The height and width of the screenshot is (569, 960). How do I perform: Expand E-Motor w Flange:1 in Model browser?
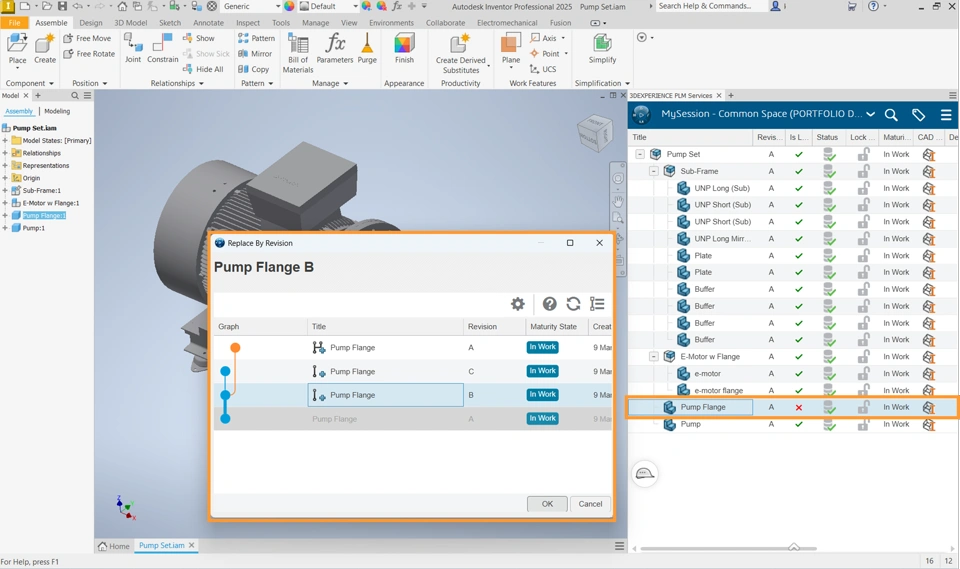click(x=5, y=203)
